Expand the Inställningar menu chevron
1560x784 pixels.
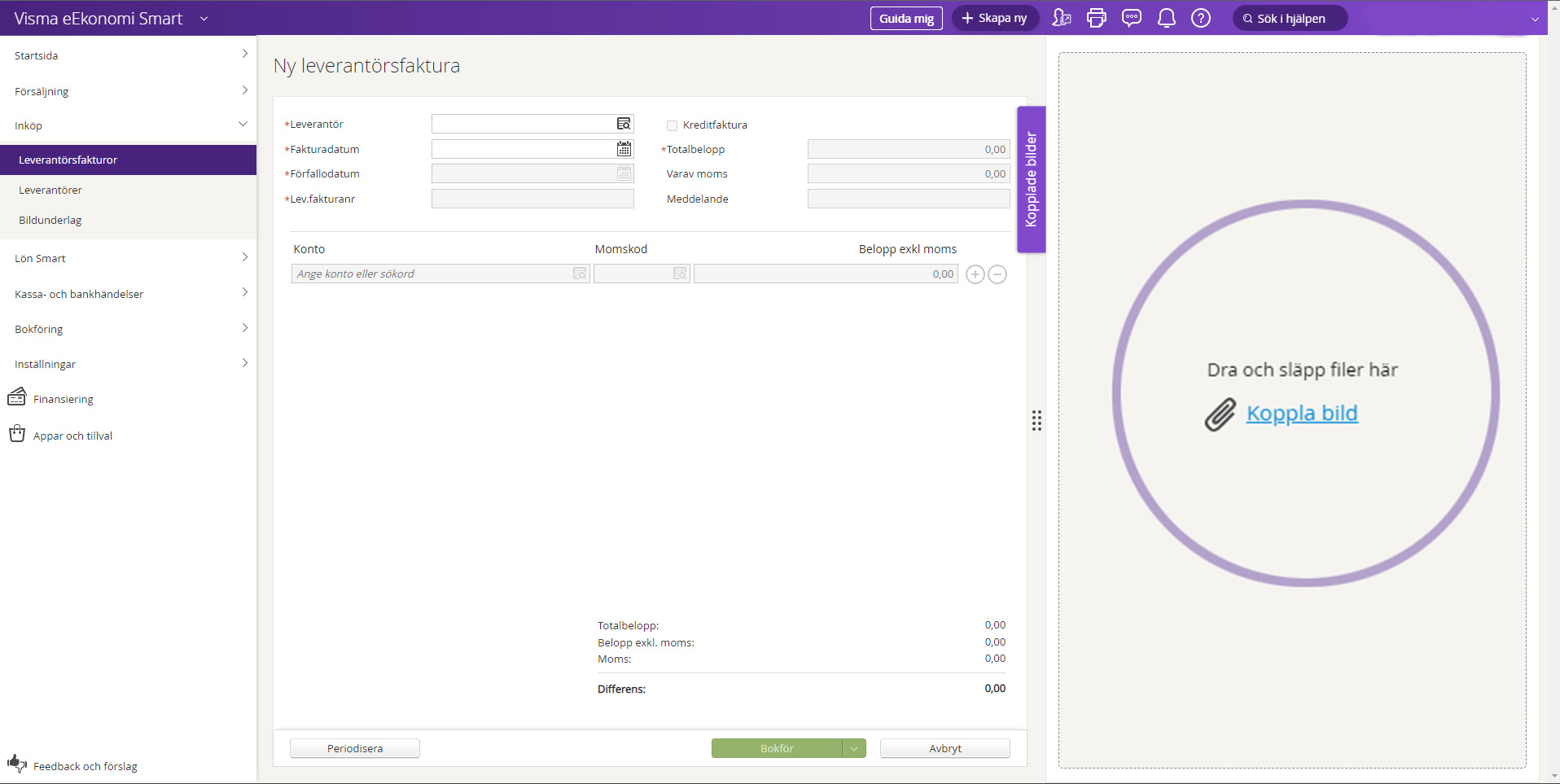coord(244,363)
